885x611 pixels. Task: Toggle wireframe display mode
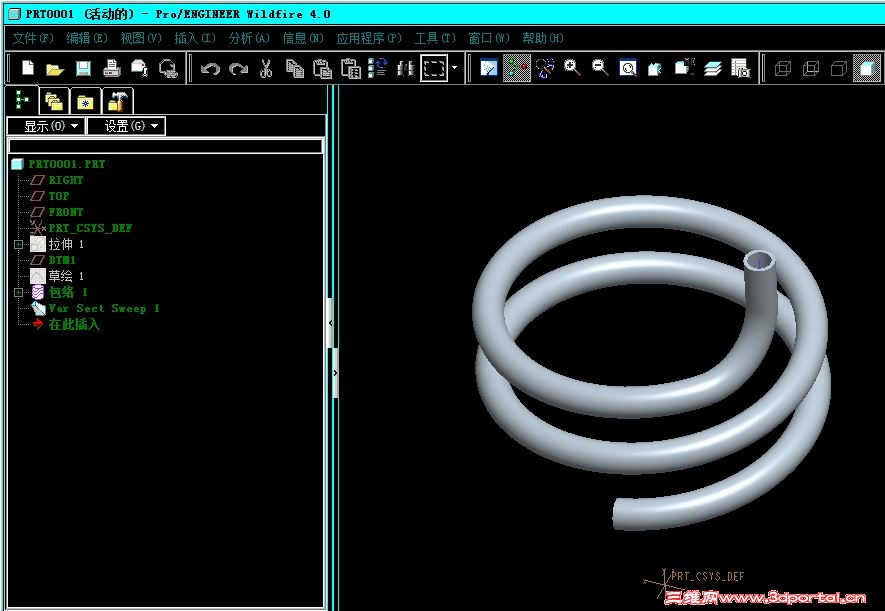pyautogui.click(x=782, y=68)
